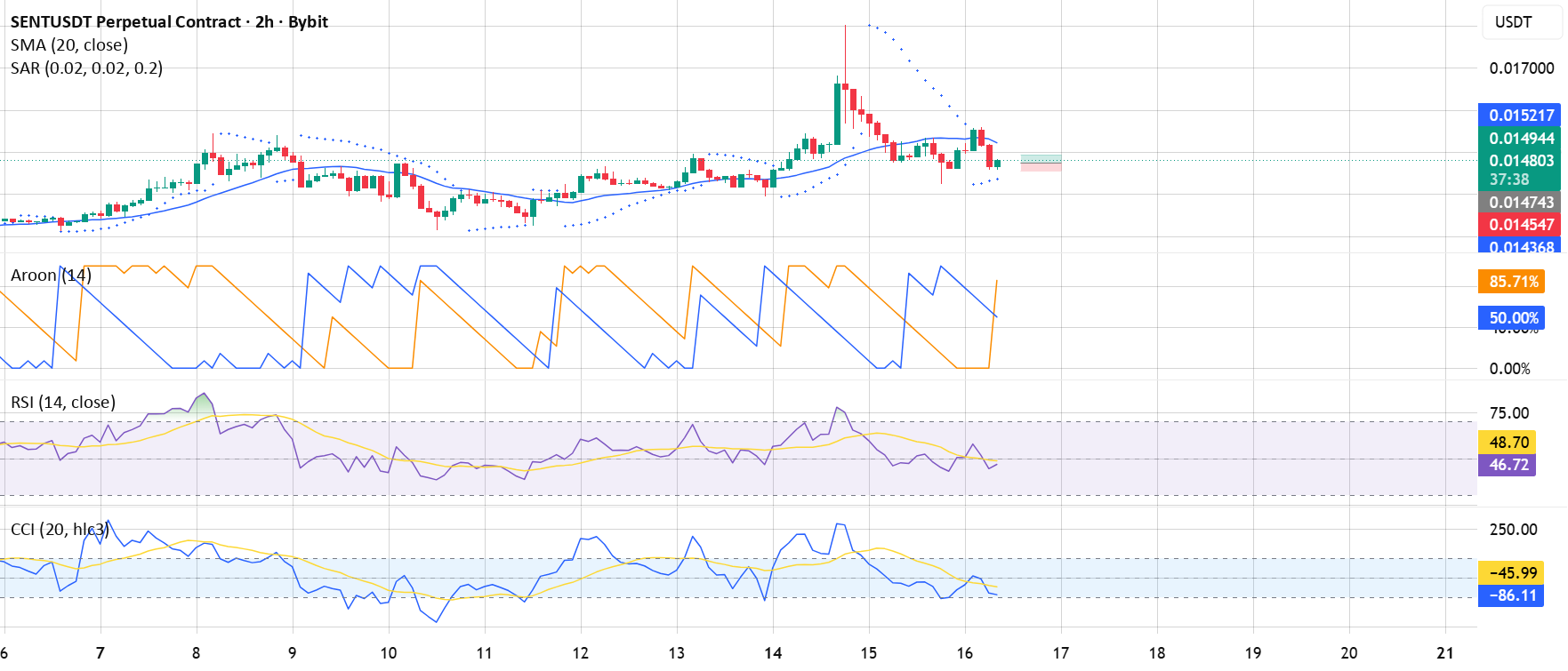The height and width of the screenshot is (671, 1568).
Task: Click date 10 on the time axis
Action: 389,653
